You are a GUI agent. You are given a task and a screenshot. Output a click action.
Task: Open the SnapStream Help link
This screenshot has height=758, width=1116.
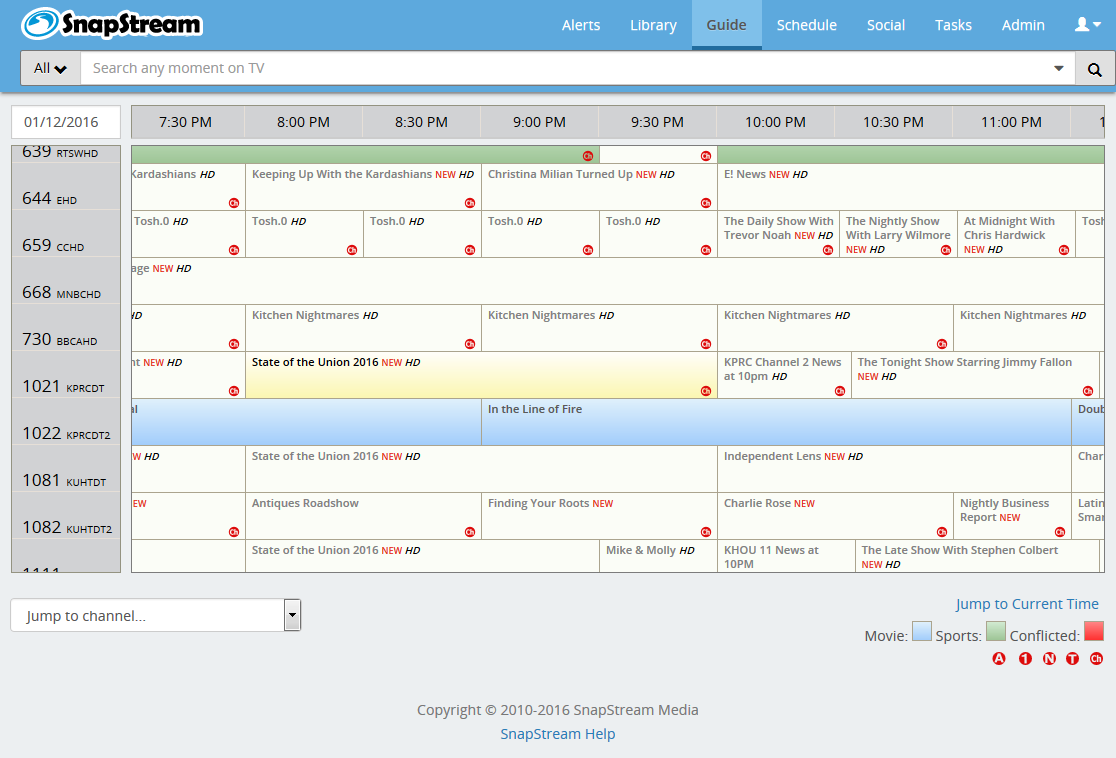click(x=557, y=734)
